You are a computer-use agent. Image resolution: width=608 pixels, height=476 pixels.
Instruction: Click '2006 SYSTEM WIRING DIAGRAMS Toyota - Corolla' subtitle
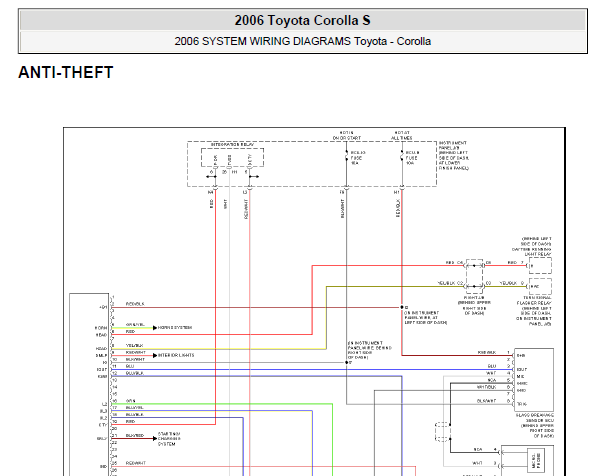[302, 41]
